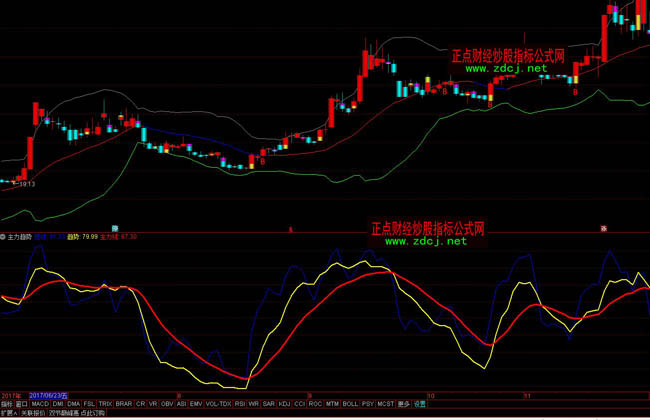Click the 主力趋势 indicator settings icon

(x=4, y=237)
